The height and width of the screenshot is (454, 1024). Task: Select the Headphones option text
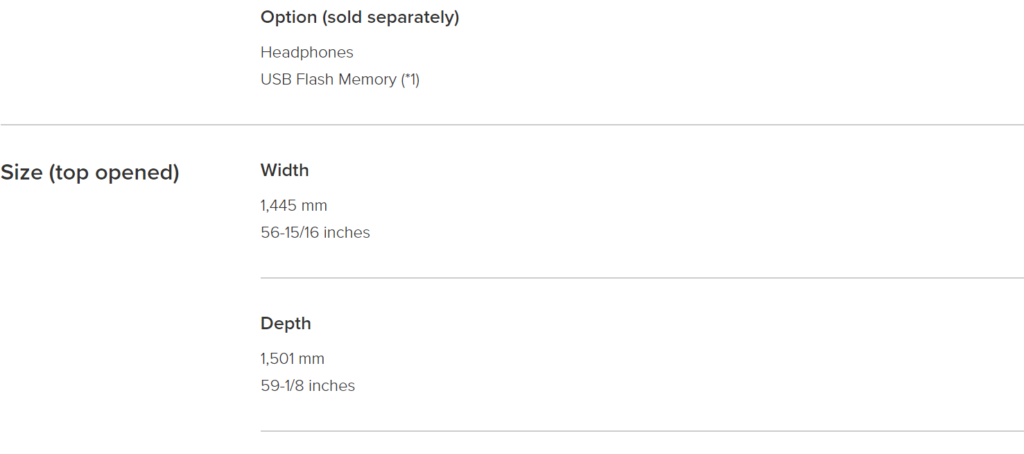click(307, 52)
